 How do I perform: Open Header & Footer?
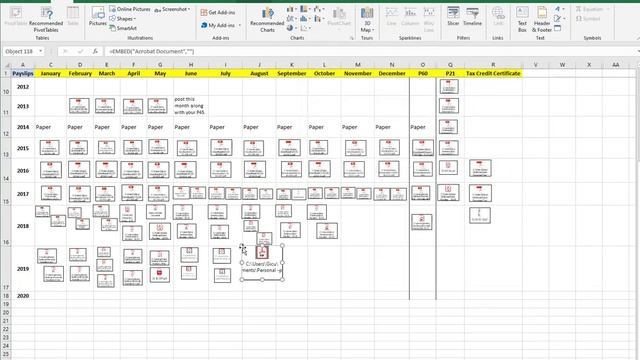tap(542, 20)
